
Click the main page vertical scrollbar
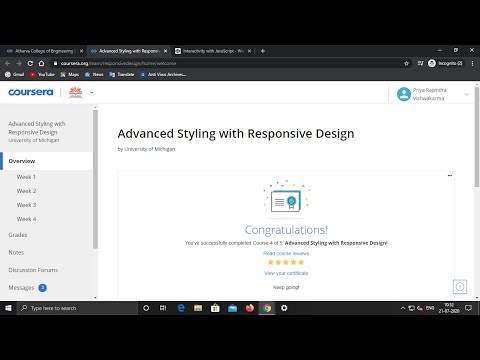(x=477, y=137)
